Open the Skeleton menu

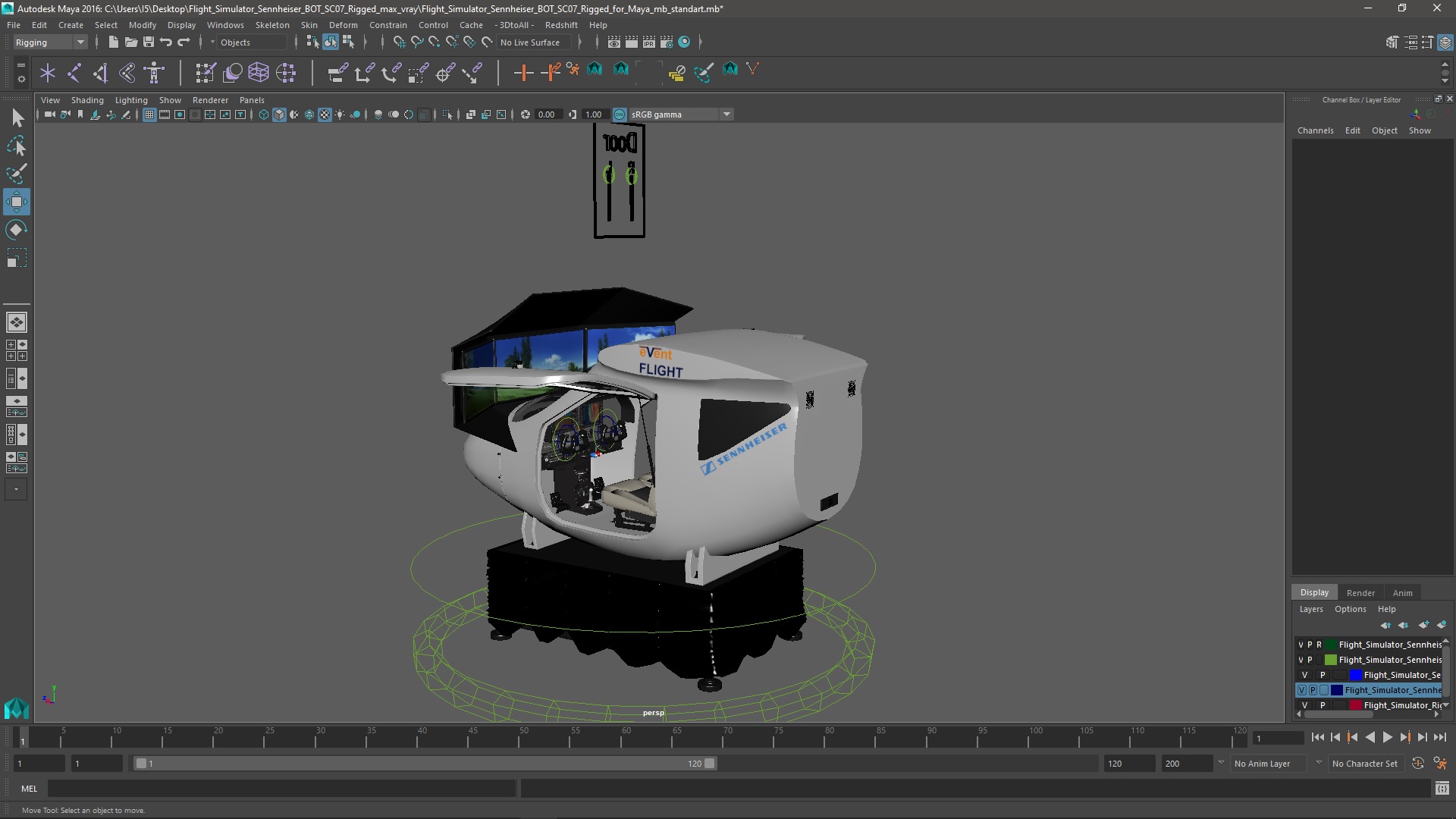[x=272, y=25]
